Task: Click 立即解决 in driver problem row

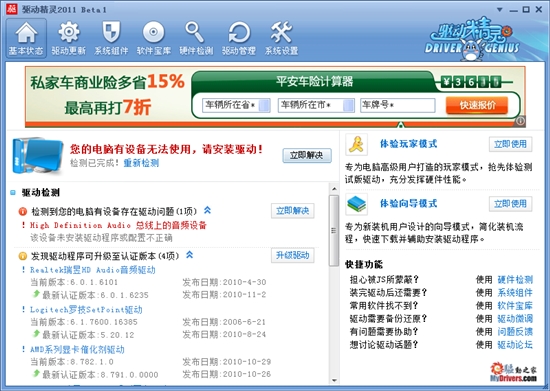Action: (x=293, y=211)
